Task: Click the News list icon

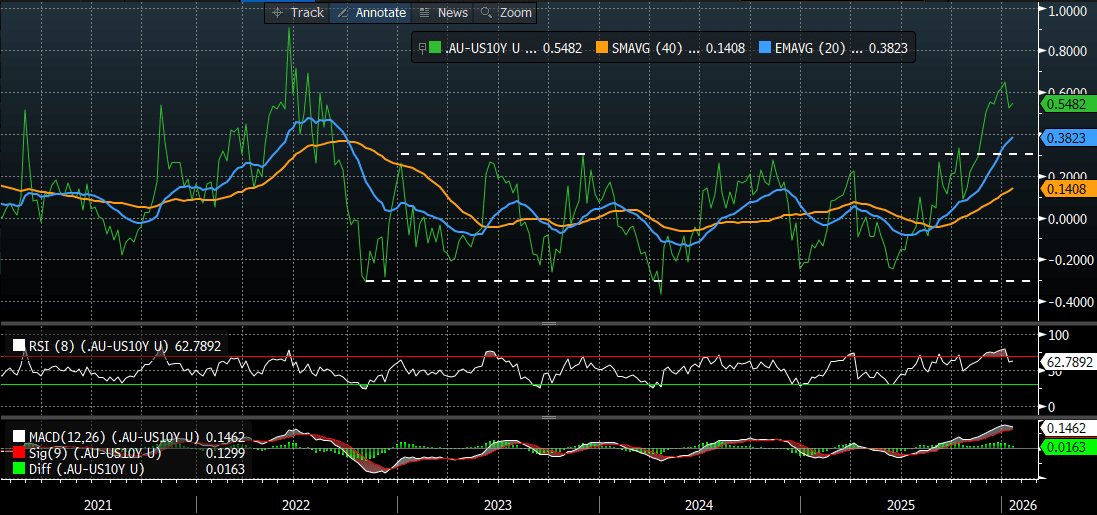Action: [424, 13]
